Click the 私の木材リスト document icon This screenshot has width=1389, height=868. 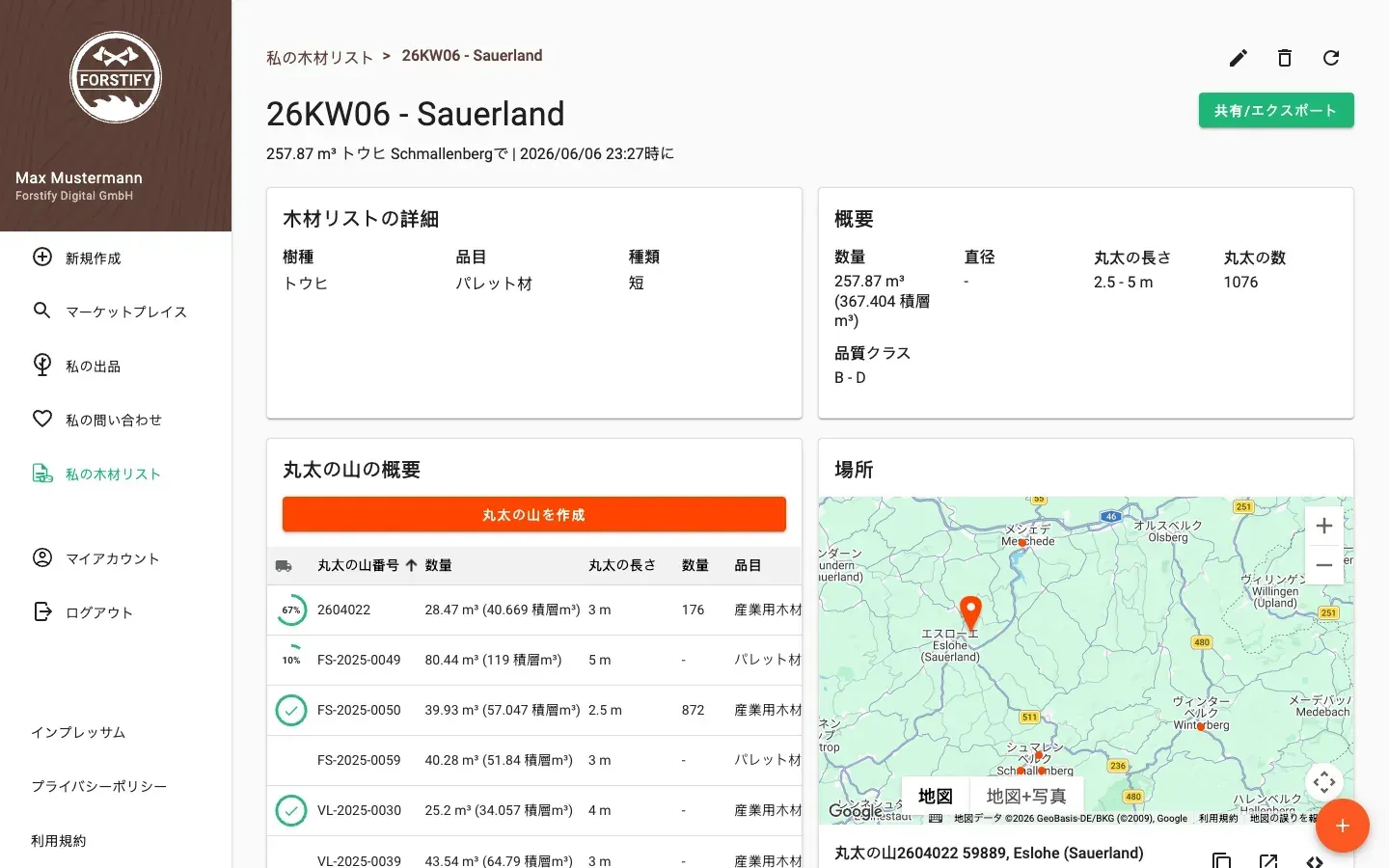[42, 473]
